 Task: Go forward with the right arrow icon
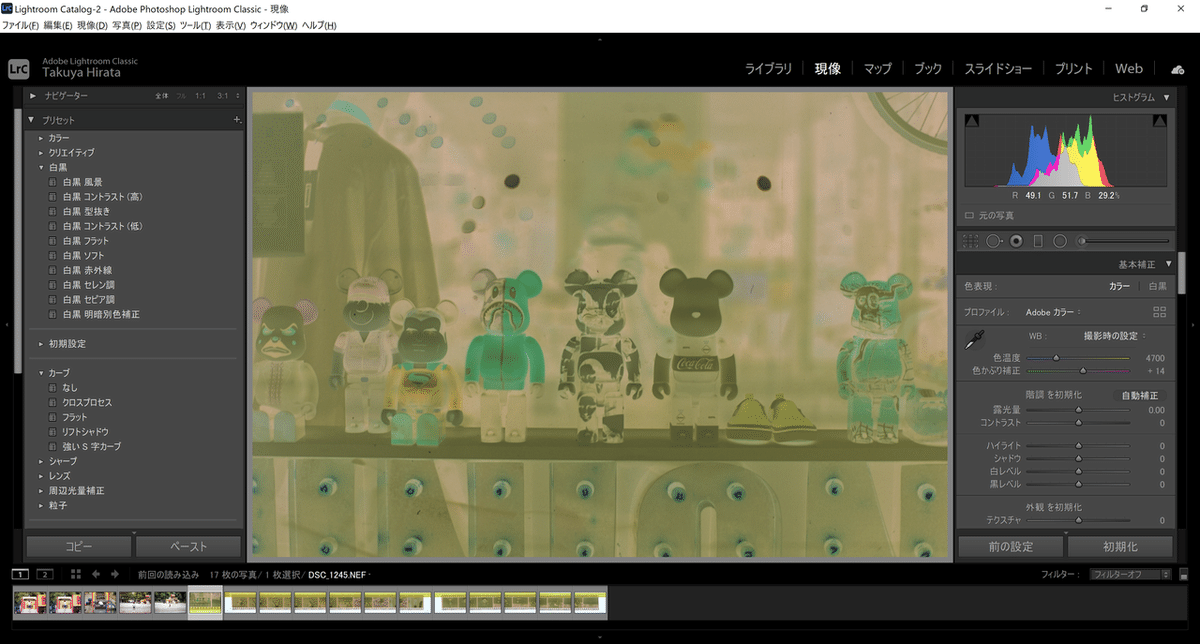pyautogui.click(x=115, y=575)
